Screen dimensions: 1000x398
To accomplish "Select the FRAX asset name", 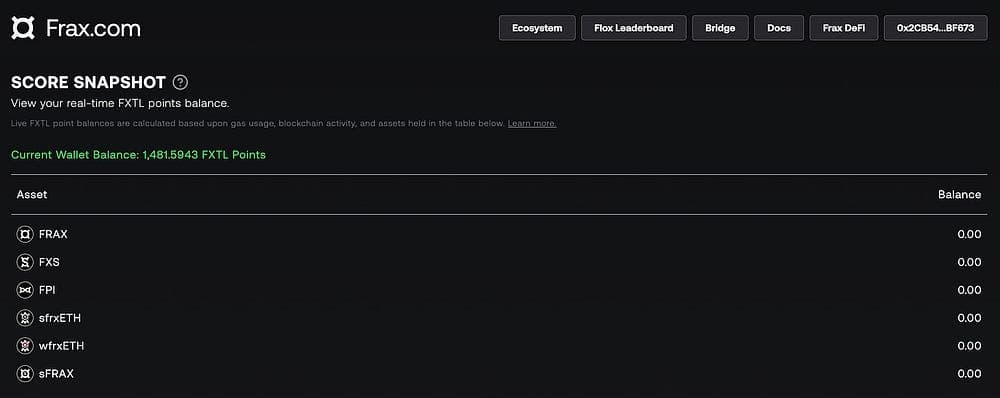I will click(53, 234).
